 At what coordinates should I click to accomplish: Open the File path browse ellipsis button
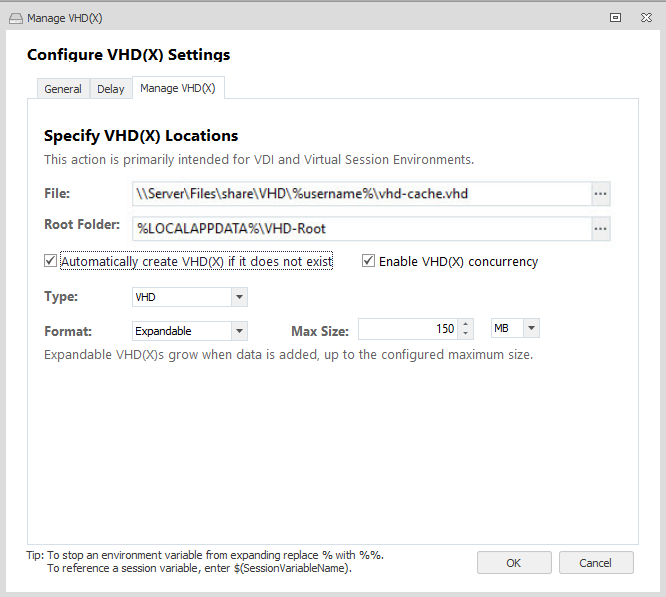600,194
